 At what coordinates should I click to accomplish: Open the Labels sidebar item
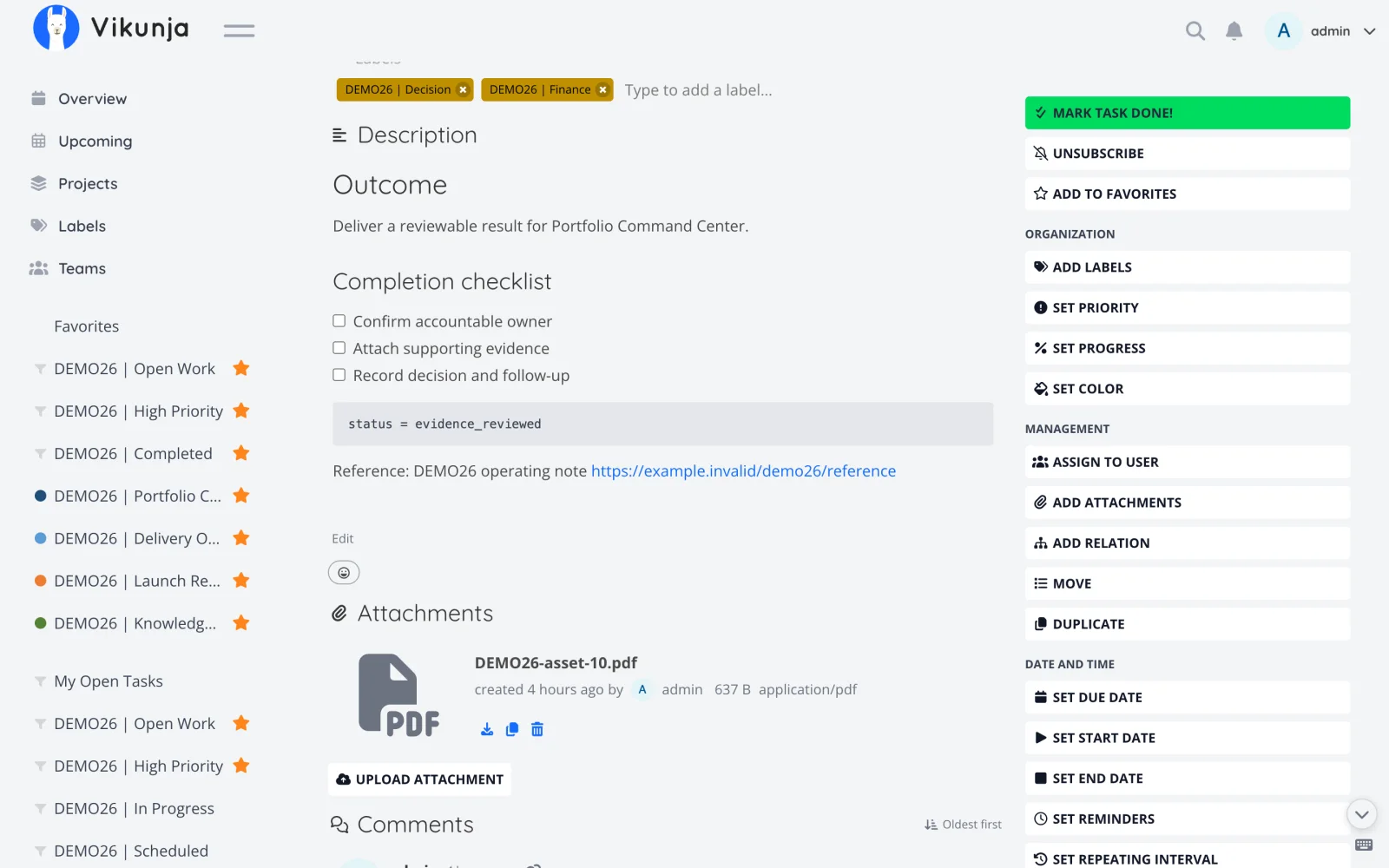(82, 227)
